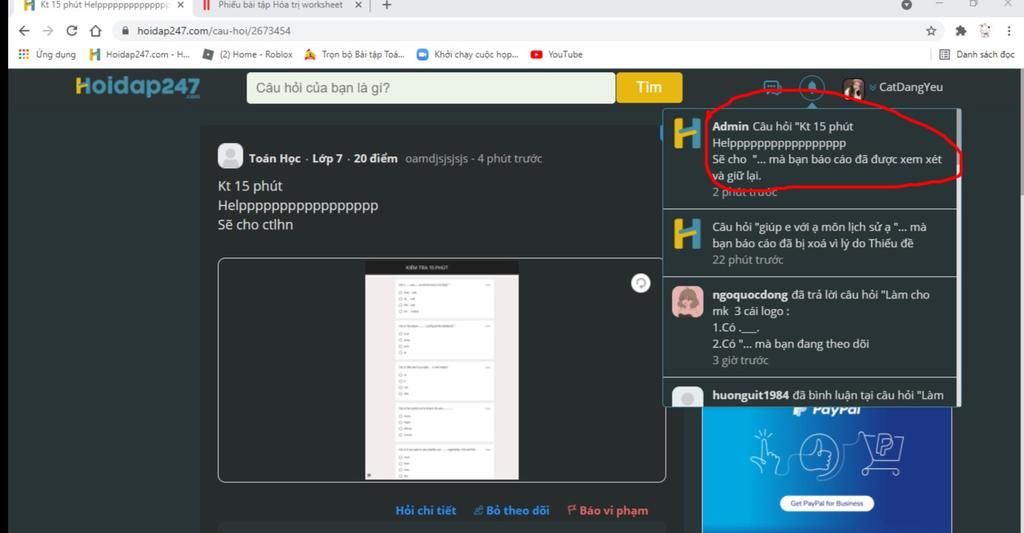This screenshot has width=1024, height=533.
Task: Rotate the question image with round icon
Action: pyautogui.click(x=641, y=283)
